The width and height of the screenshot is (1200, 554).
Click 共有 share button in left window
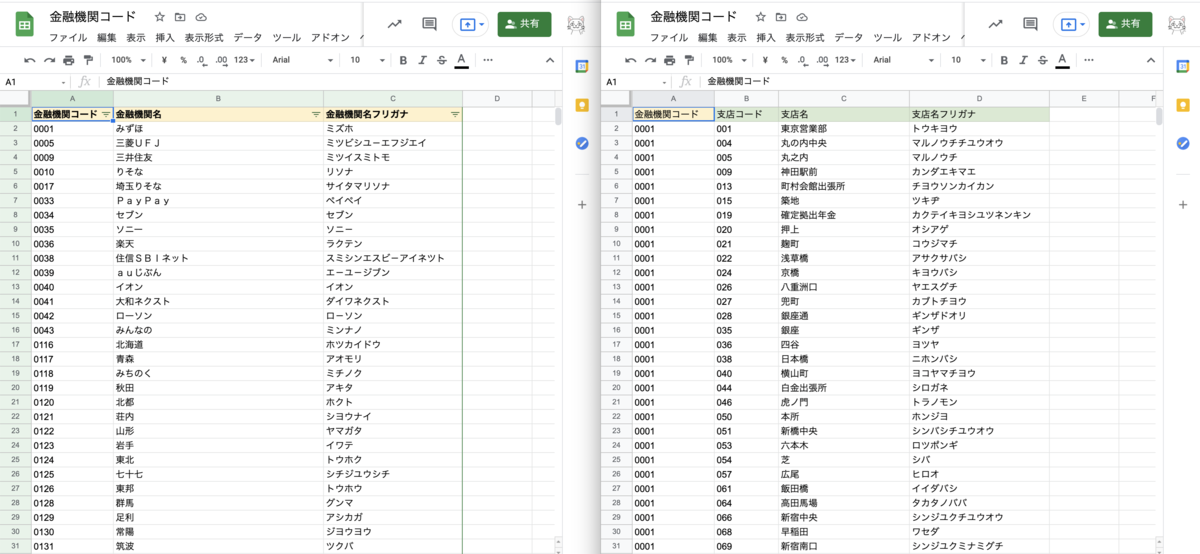(x=524, y=24)
